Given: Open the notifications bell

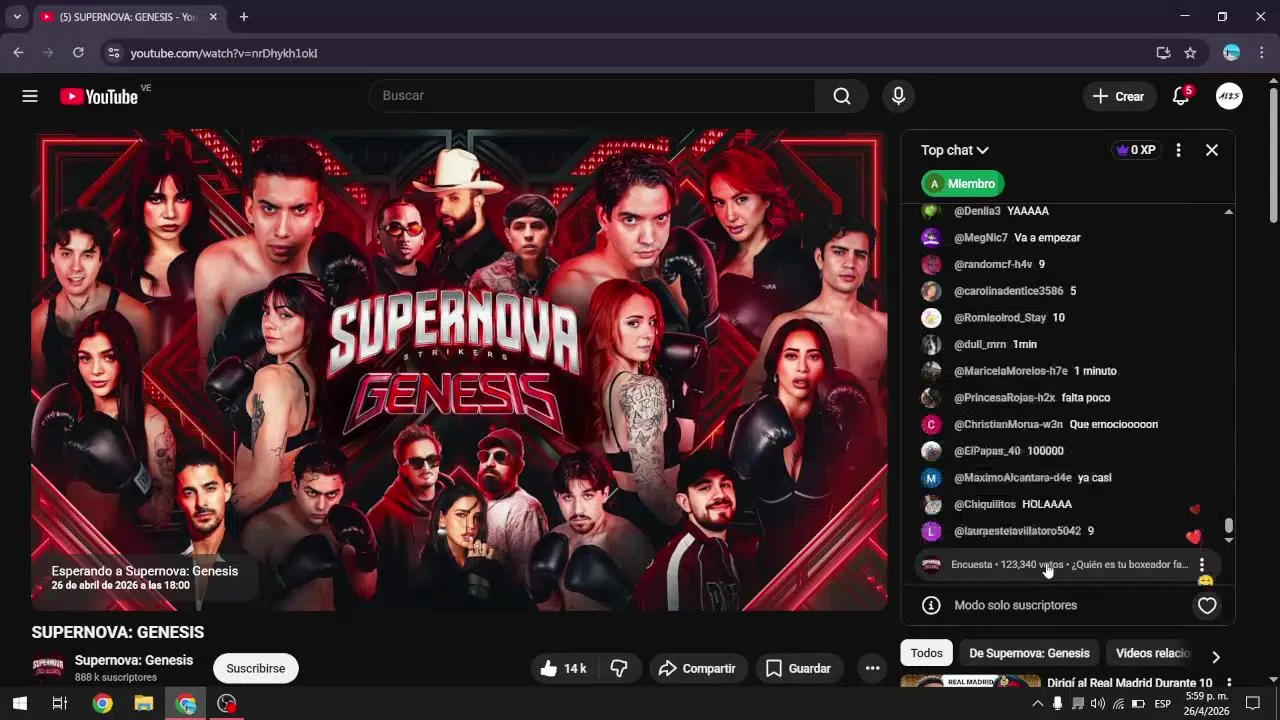Looking at the screenshot, I should coord(1181,96).
